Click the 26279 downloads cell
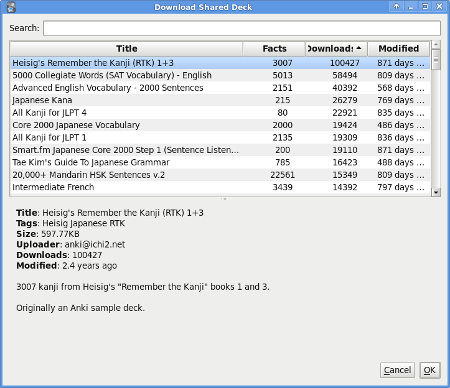 [345, 100]
